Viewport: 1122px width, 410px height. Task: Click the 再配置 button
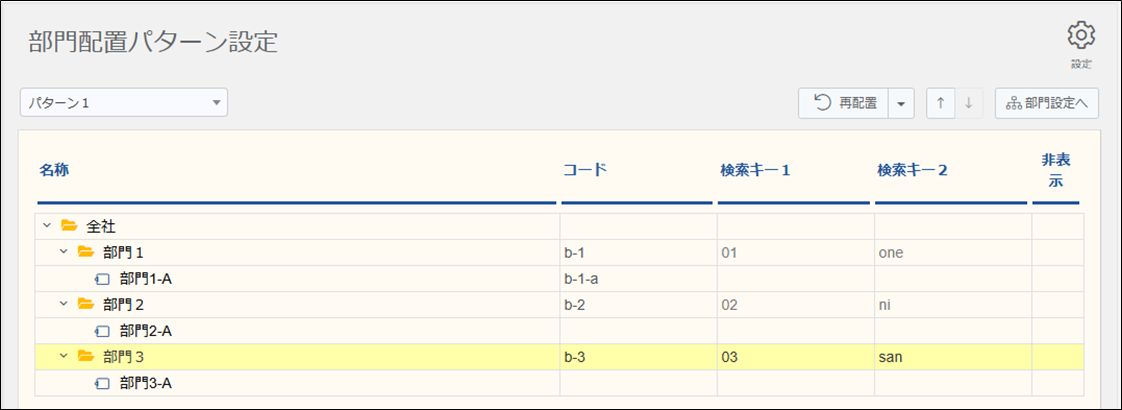click(x=844, y=103)
